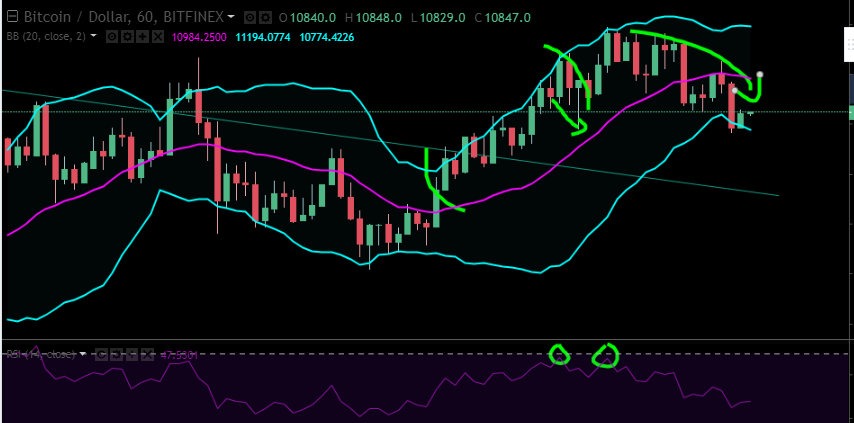Click the high price value 10848.0

pos(380,17)
